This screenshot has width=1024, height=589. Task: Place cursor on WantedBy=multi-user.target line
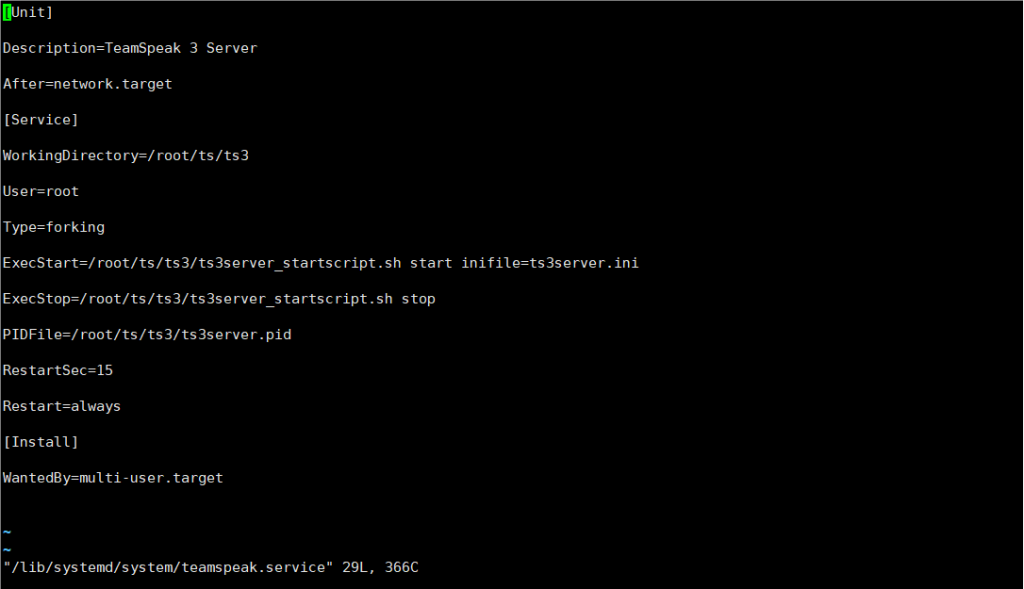coord(113,478)
